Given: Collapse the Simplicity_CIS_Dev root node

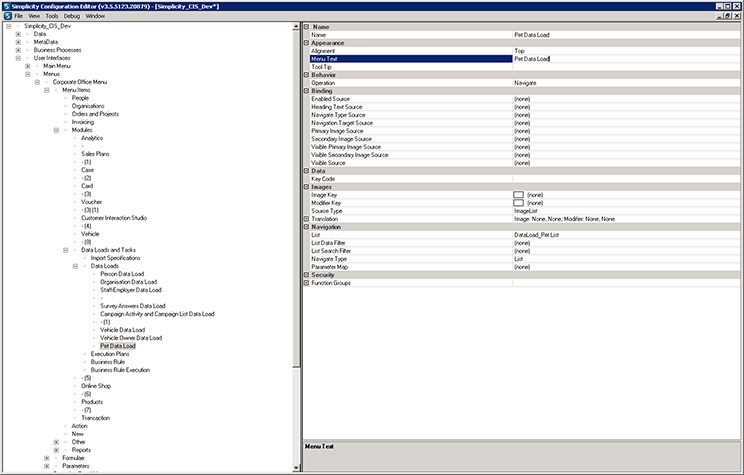Looking at the screenshot, I should (9, 26).
